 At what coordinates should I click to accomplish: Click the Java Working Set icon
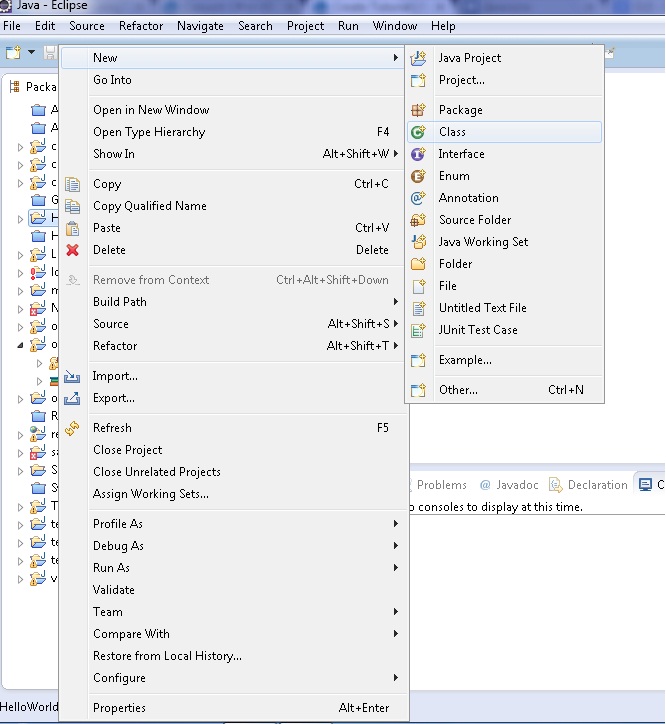418,242
